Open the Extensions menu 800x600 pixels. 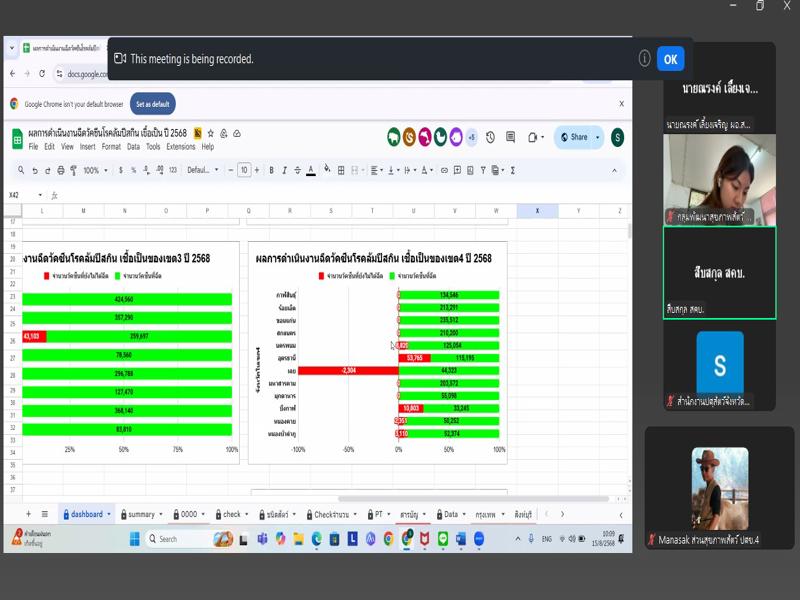[181, 146]
